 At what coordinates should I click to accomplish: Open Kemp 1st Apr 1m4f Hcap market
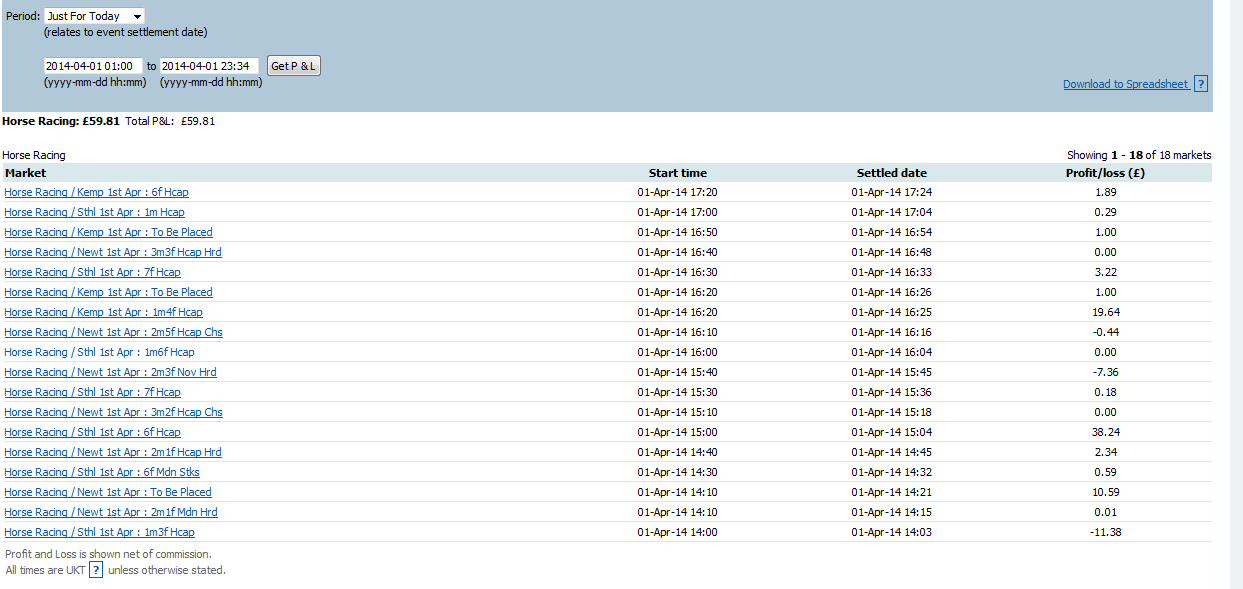(x=103, y=312)
